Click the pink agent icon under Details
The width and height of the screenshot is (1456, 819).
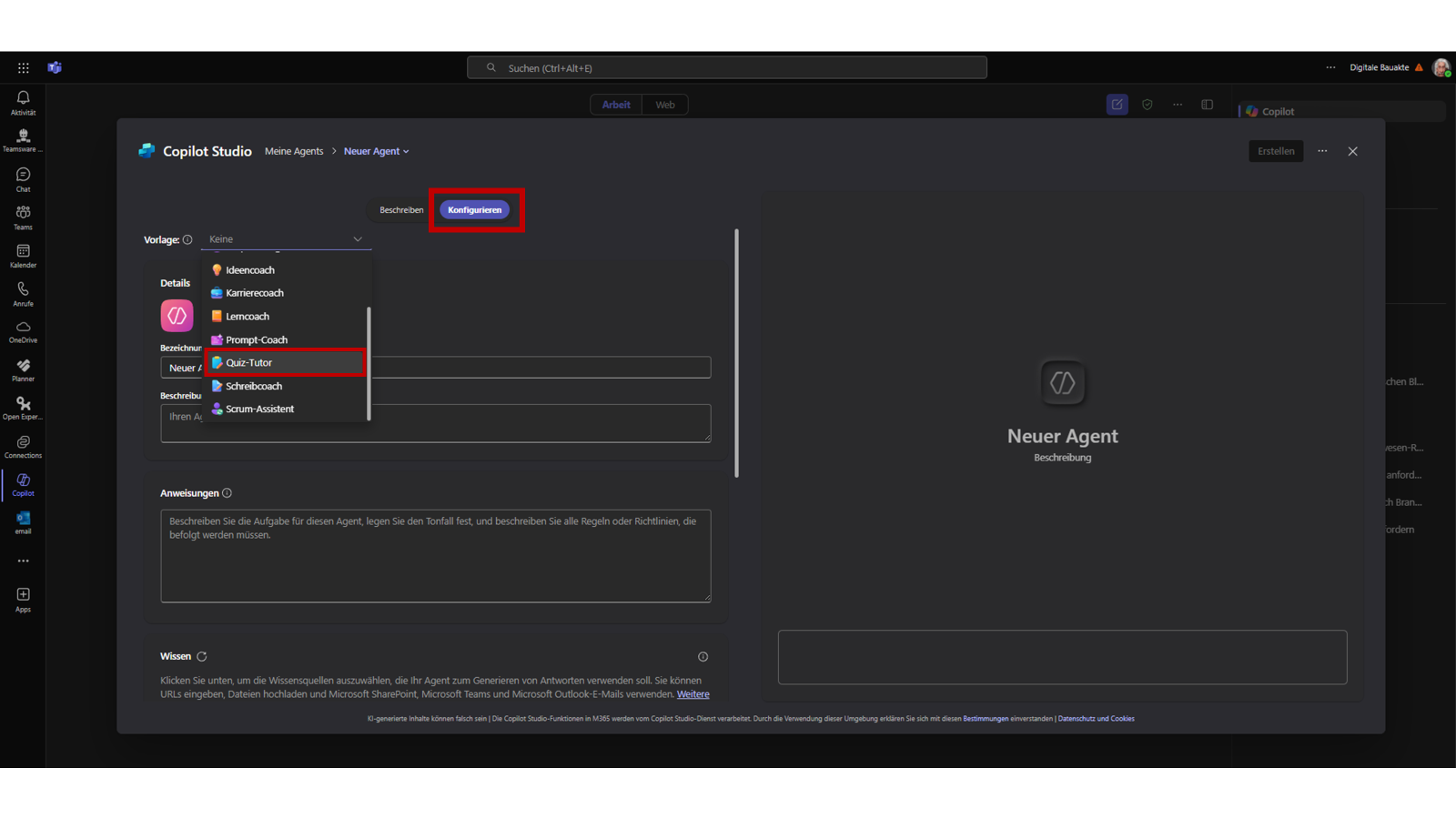177,316
